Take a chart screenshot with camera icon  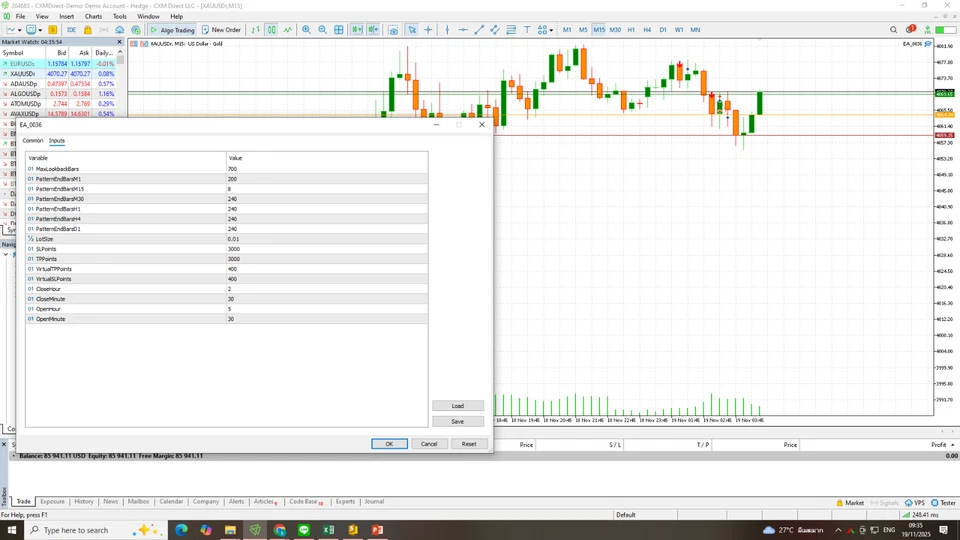[393, 29]
